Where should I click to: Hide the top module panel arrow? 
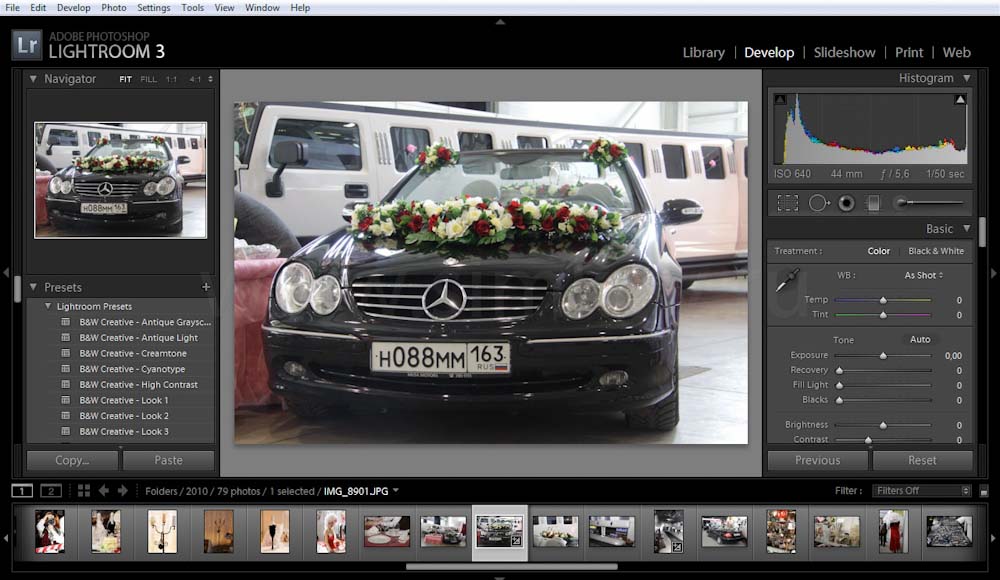coord(501,22)
